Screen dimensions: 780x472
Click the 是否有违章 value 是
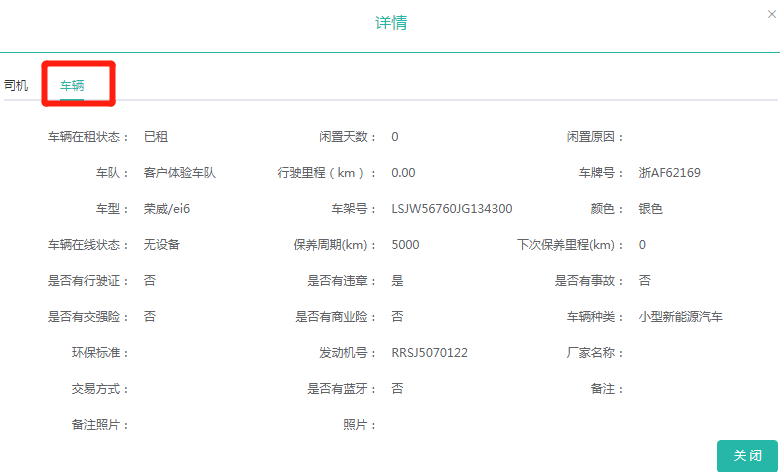(x=397, y=281)
